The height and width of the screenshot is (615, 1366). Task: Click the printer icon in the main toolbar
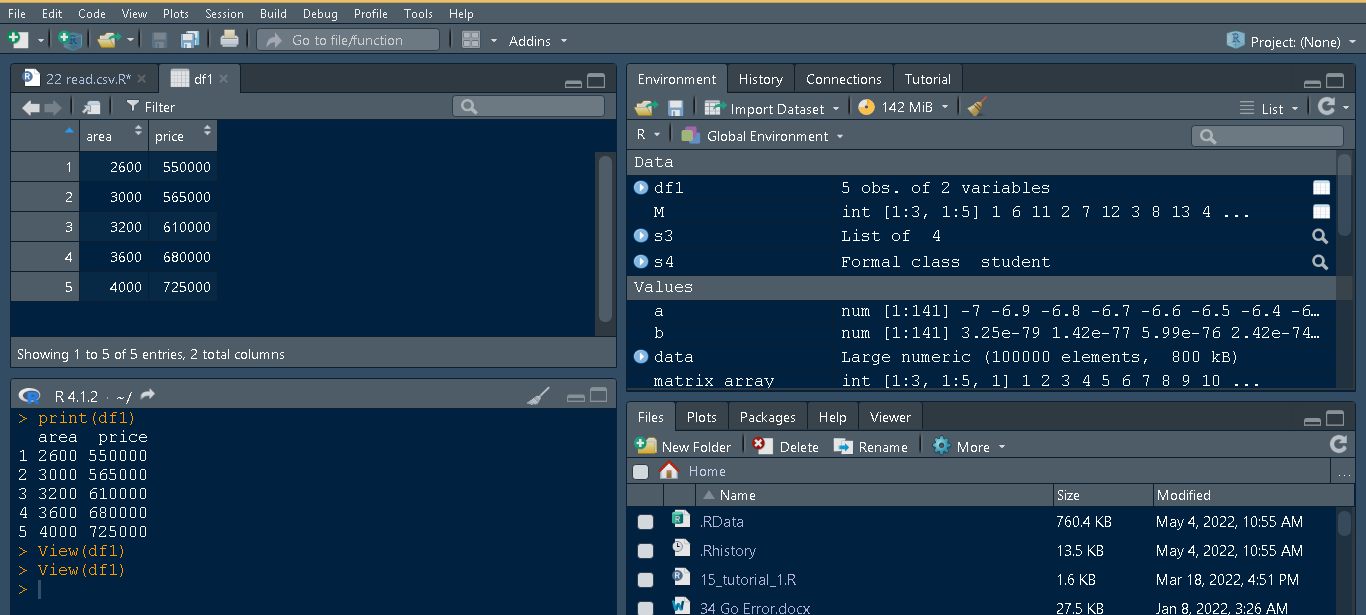(229, 40)
